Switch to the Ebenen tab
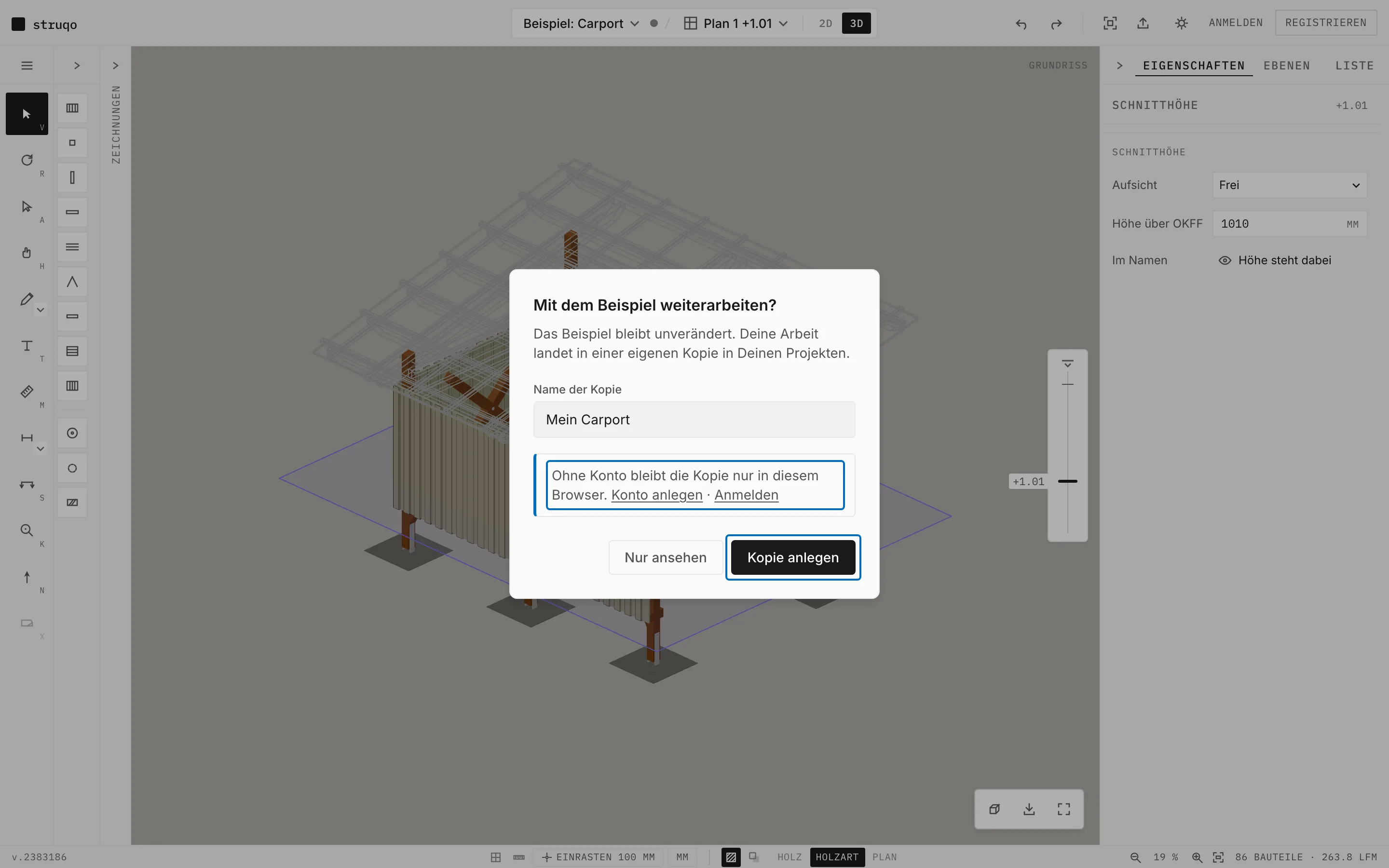This screenshot has width=1389, height=868. [x=1286, y=66]
